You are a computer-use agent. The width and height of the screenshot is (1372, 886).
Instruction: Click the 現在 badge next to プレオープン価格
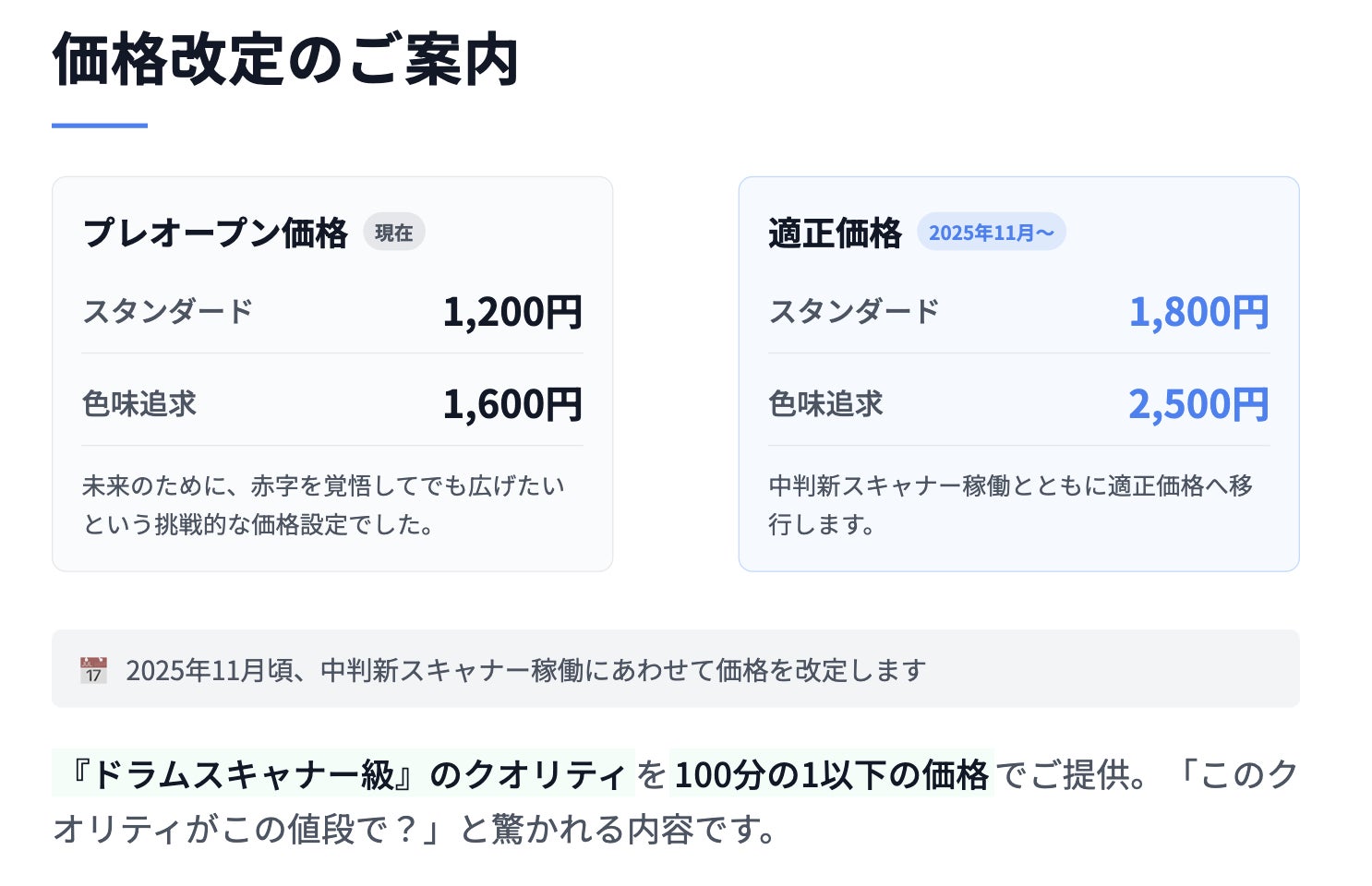click(x=393, y=233)
